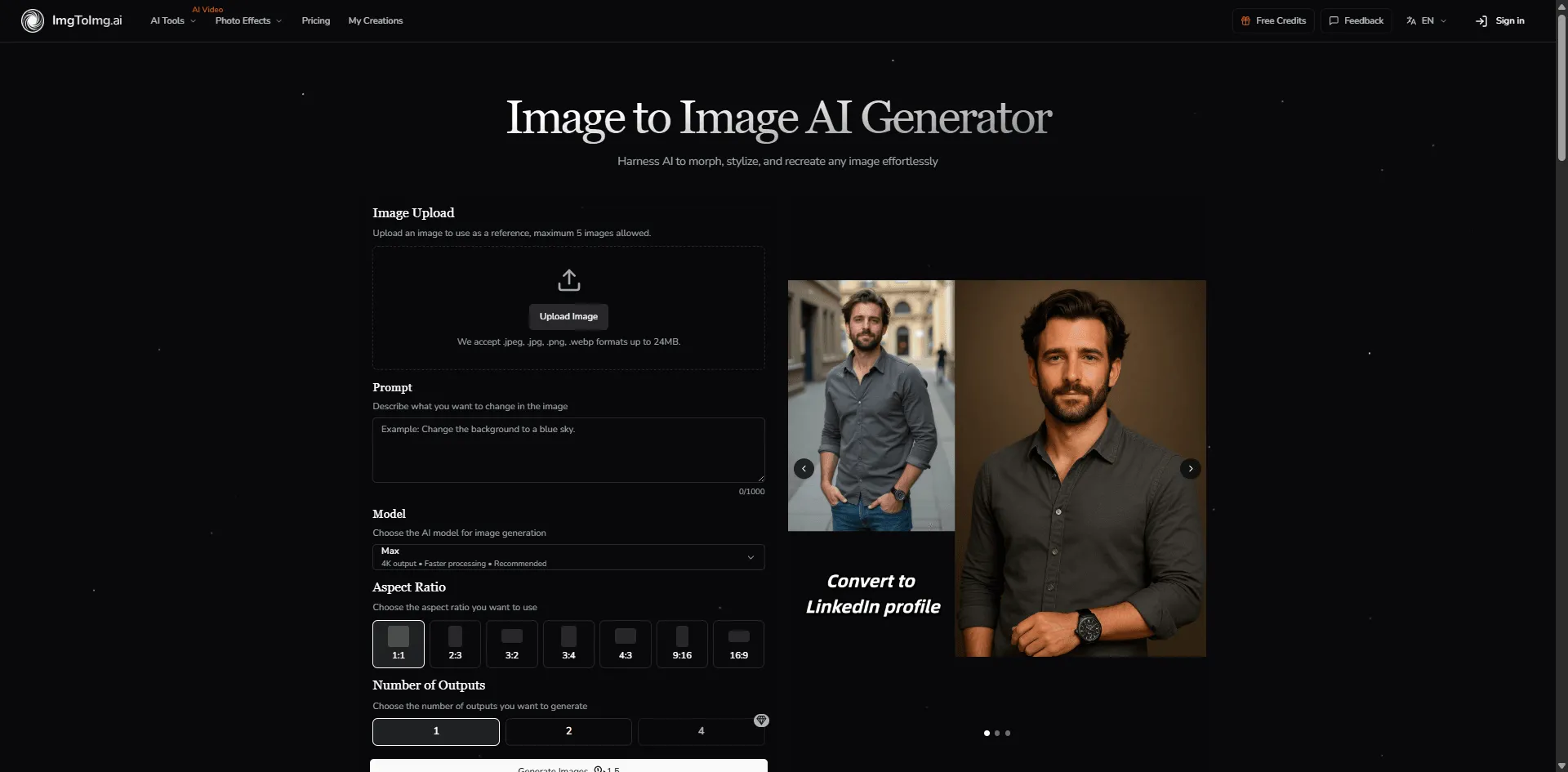Screen dimensions: 1568x772
Task: Click the upload arrow icon in dropzone
Action: tap(568, 280)
